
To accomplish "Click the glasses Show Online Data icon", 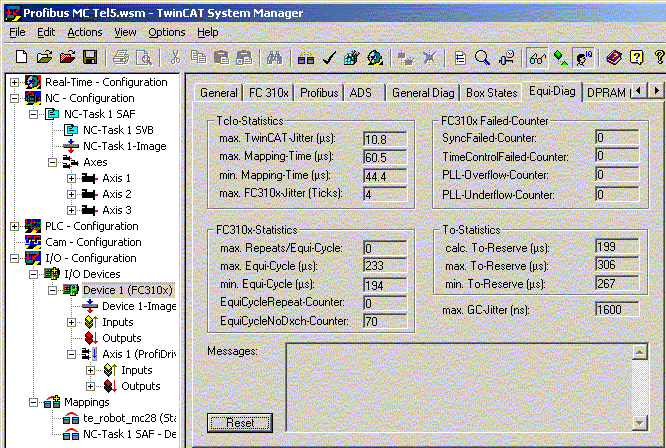I will pyautogui.click(x=537, y=57).
